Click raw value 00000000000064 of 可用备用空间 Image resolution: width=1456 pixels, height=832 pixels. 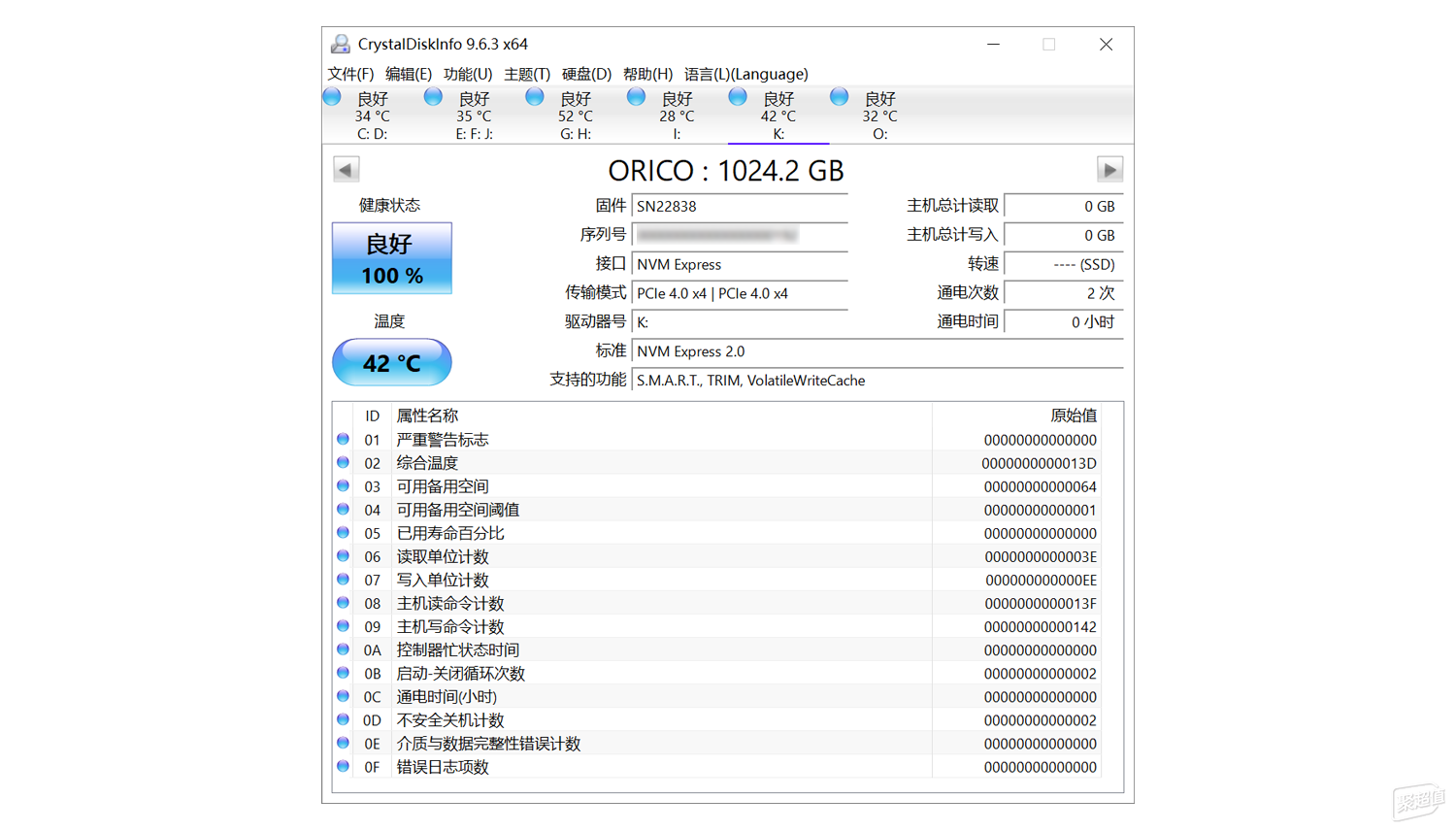[x=1040, y=486]
